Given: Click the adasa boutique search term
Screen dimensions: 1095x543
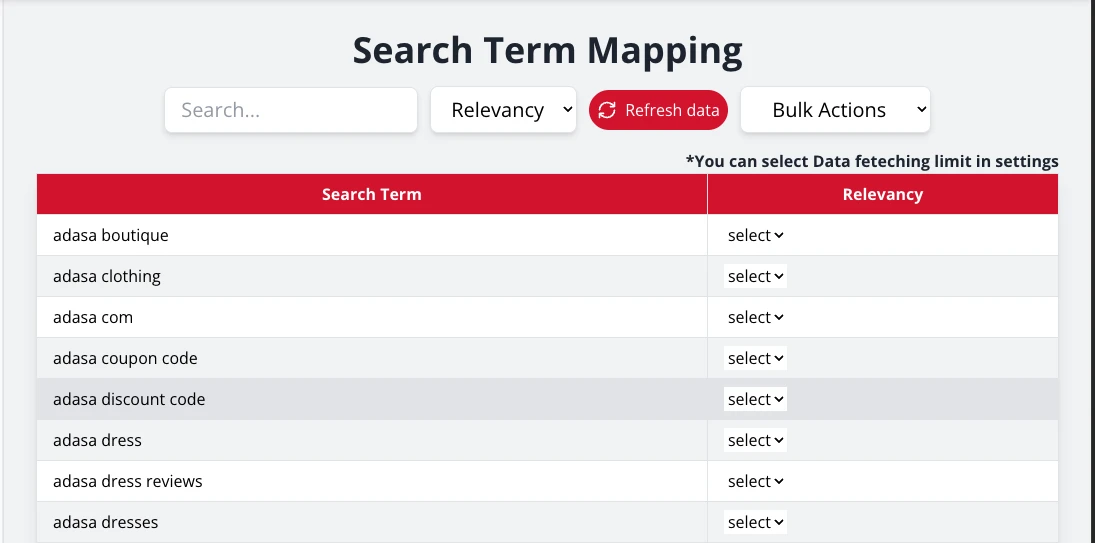Looking at the screenshot, I should point(111,236).
